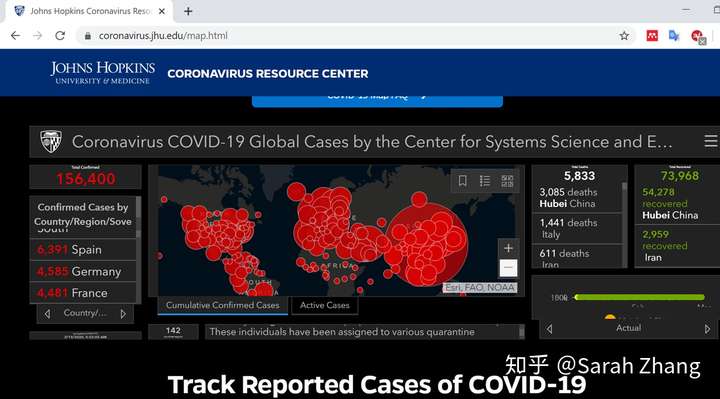720x399 pixels.
Task: Go to previous country list page arrow
Action: coord(47,314)
